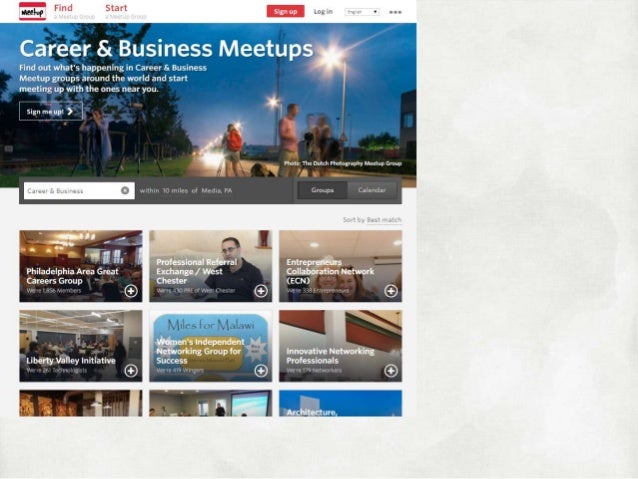638x479 pixels.
Task: Add Liberty Valley Initiative plus icon
Action: click(131, 371)
